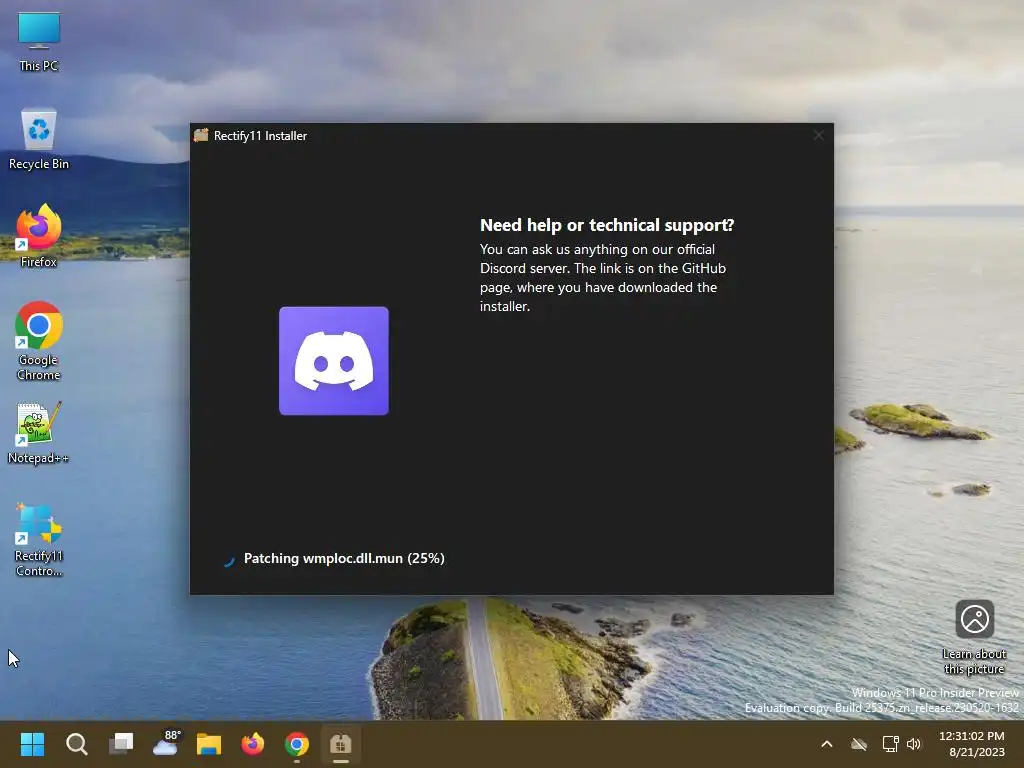
Task: Launch Firefox from the taskbar
Action: tap(253, 744)
